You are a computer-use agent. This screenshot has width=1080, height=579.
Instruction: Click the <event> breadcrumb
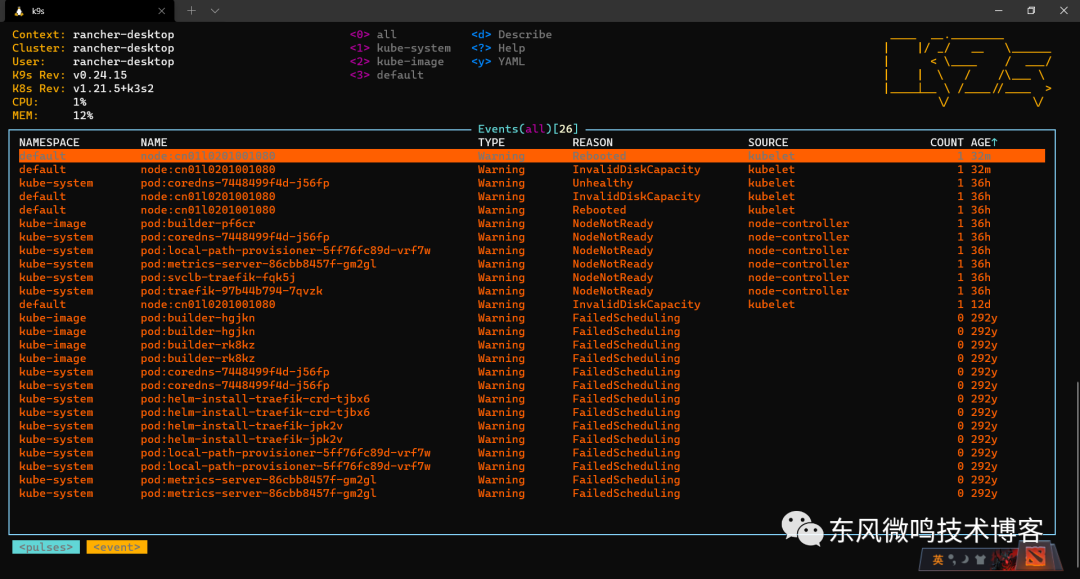116,547
